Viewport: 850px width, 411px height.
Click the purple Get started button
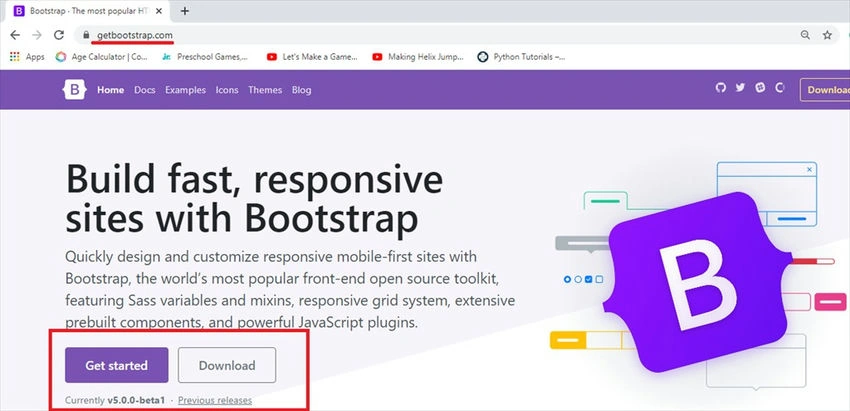tap(117, 365)
